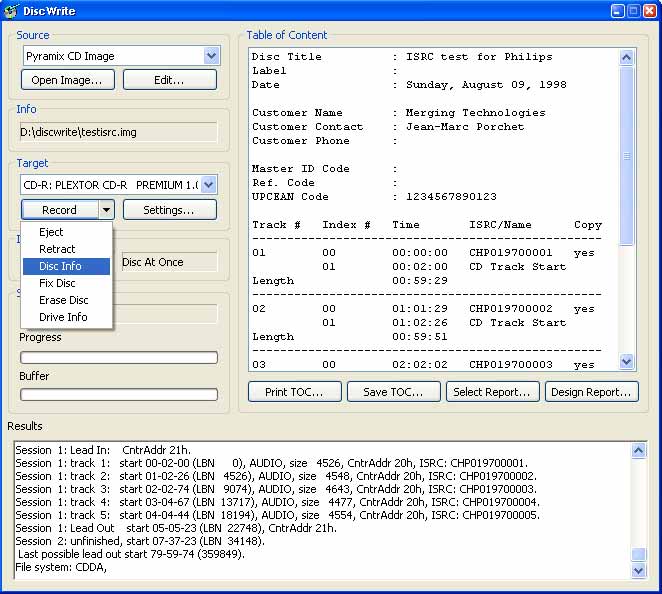Viewport: 662px width, 594px height.
Task: Open the Pyramix CD Image source dropdown
Action: click(211, 56)
